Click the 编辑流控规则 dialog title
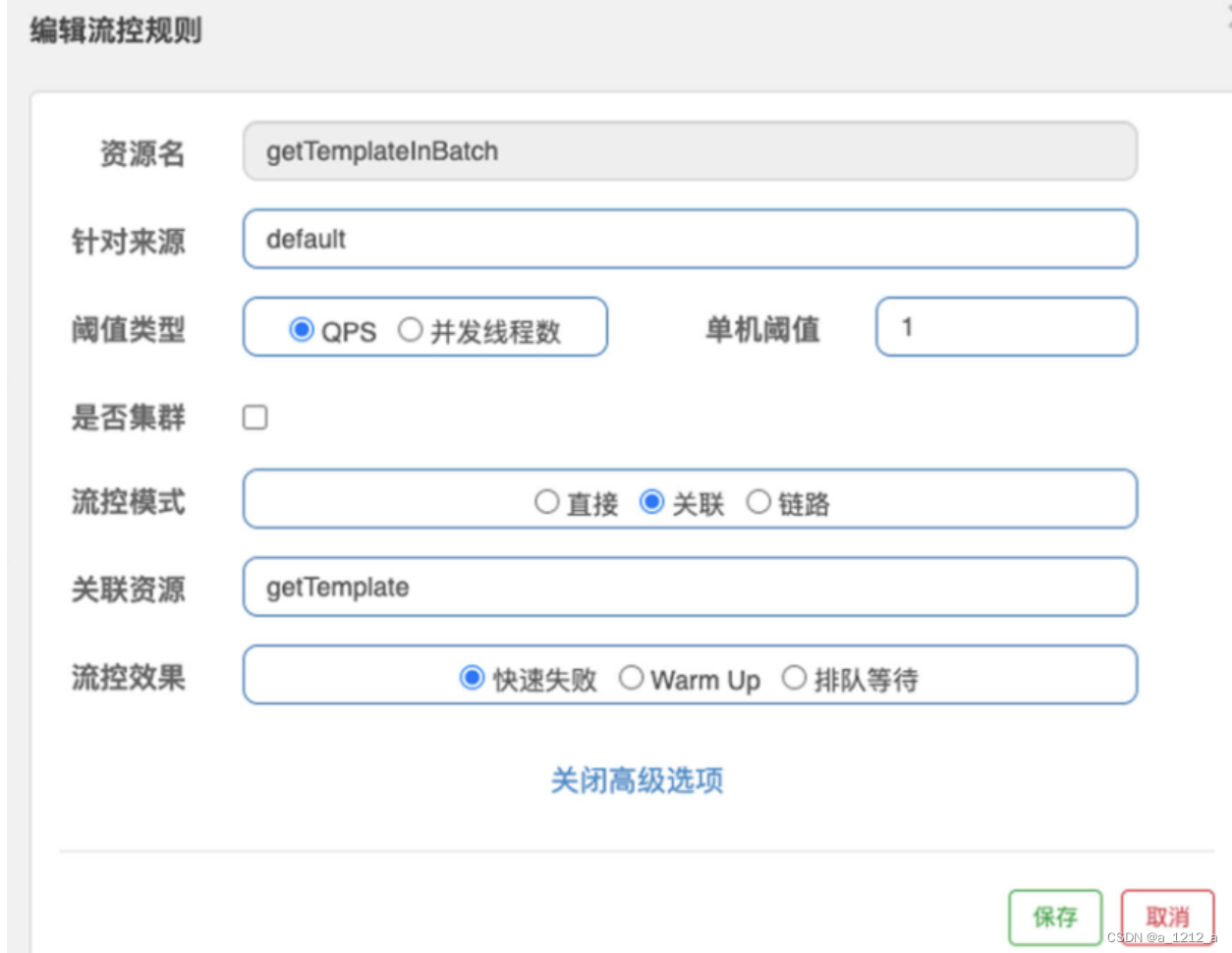The width and height of the screenshot is (1232, 953). tap(116, 30)
